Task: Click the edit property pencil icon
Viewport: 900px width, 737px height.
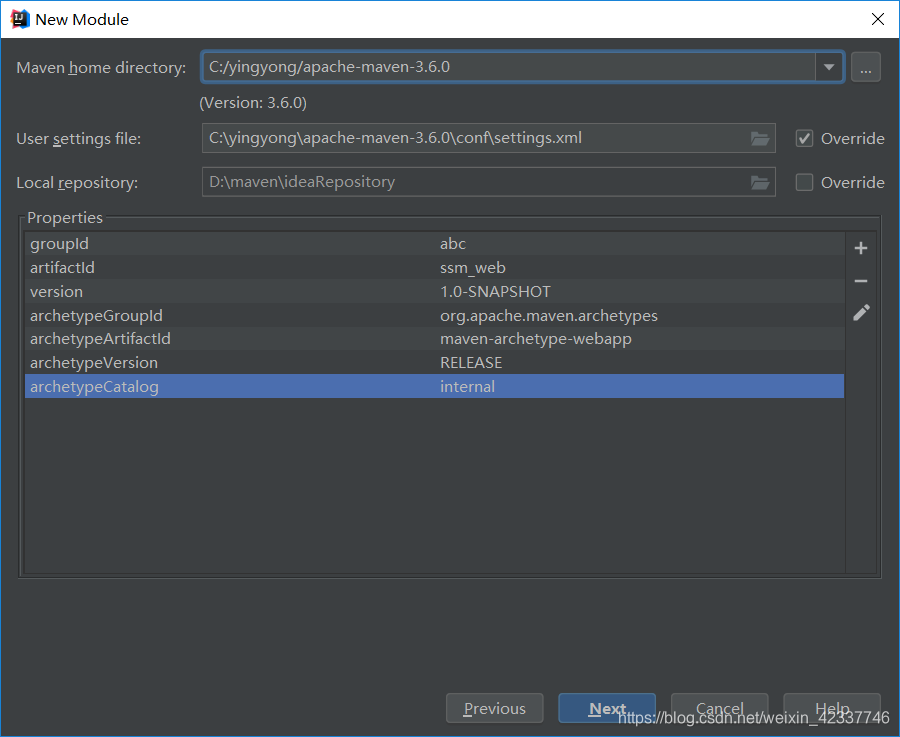Action: pos(861,312)
